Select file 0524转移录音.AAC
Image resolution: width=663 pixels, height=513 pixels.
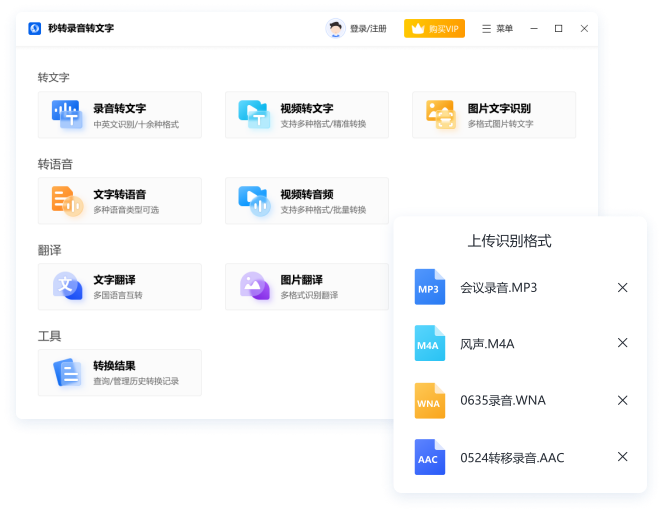[512, 458]
